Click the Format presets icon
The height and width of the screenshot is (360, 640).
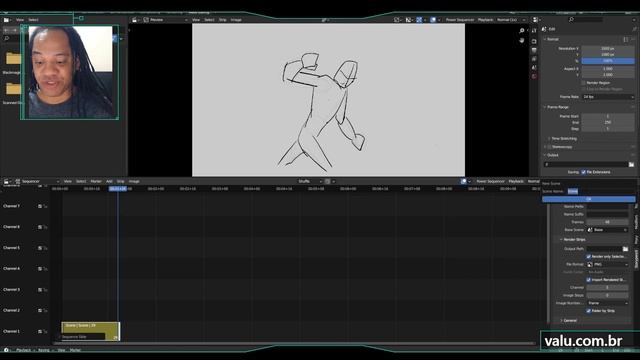[625, 39]
